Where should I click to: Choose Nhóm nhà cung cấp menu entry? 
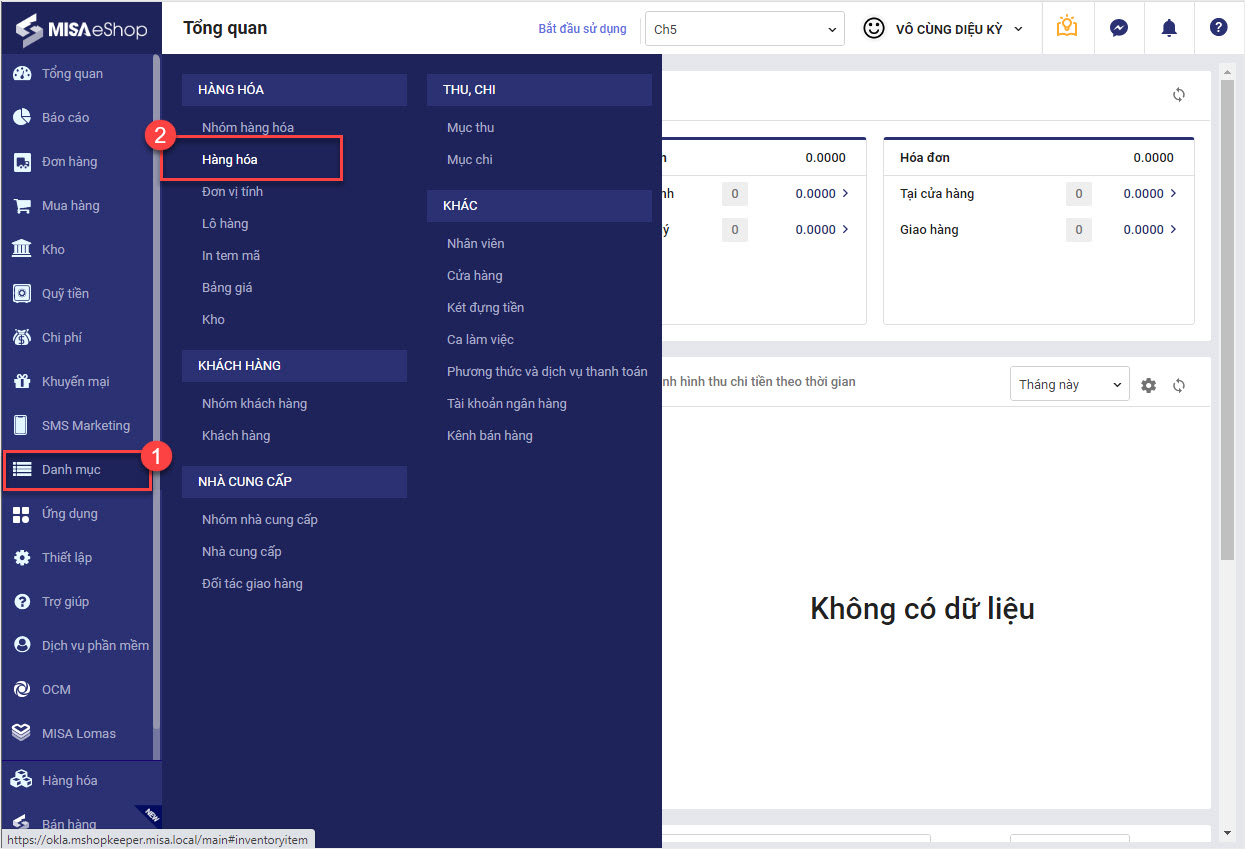(260, 520)
